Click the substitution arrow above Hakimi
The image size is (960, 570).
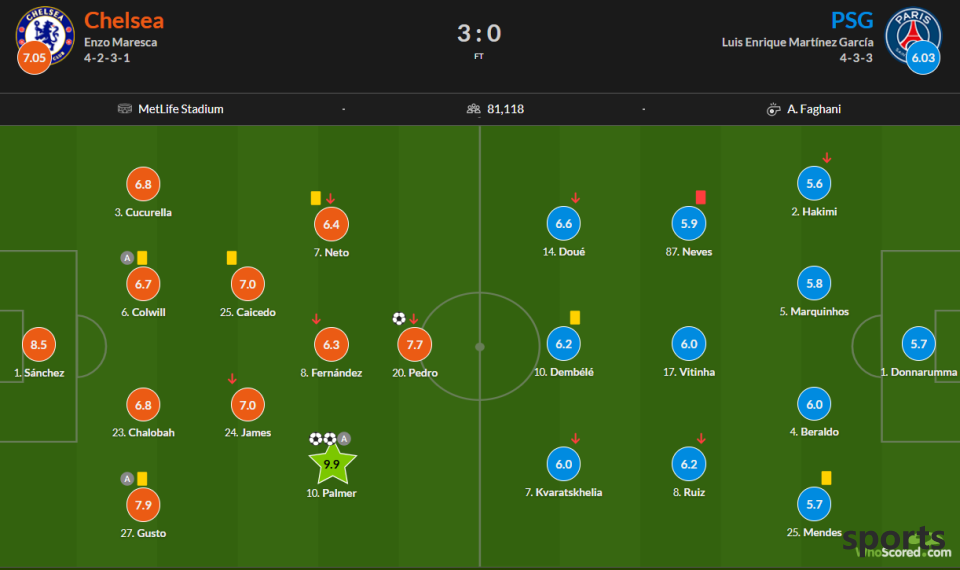point(827,158)
